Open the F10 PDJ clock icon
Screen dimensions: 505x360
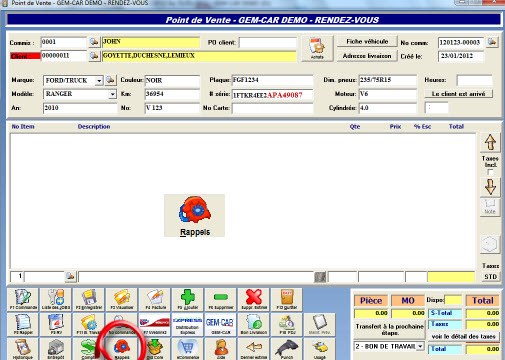[x=287, y=324]
